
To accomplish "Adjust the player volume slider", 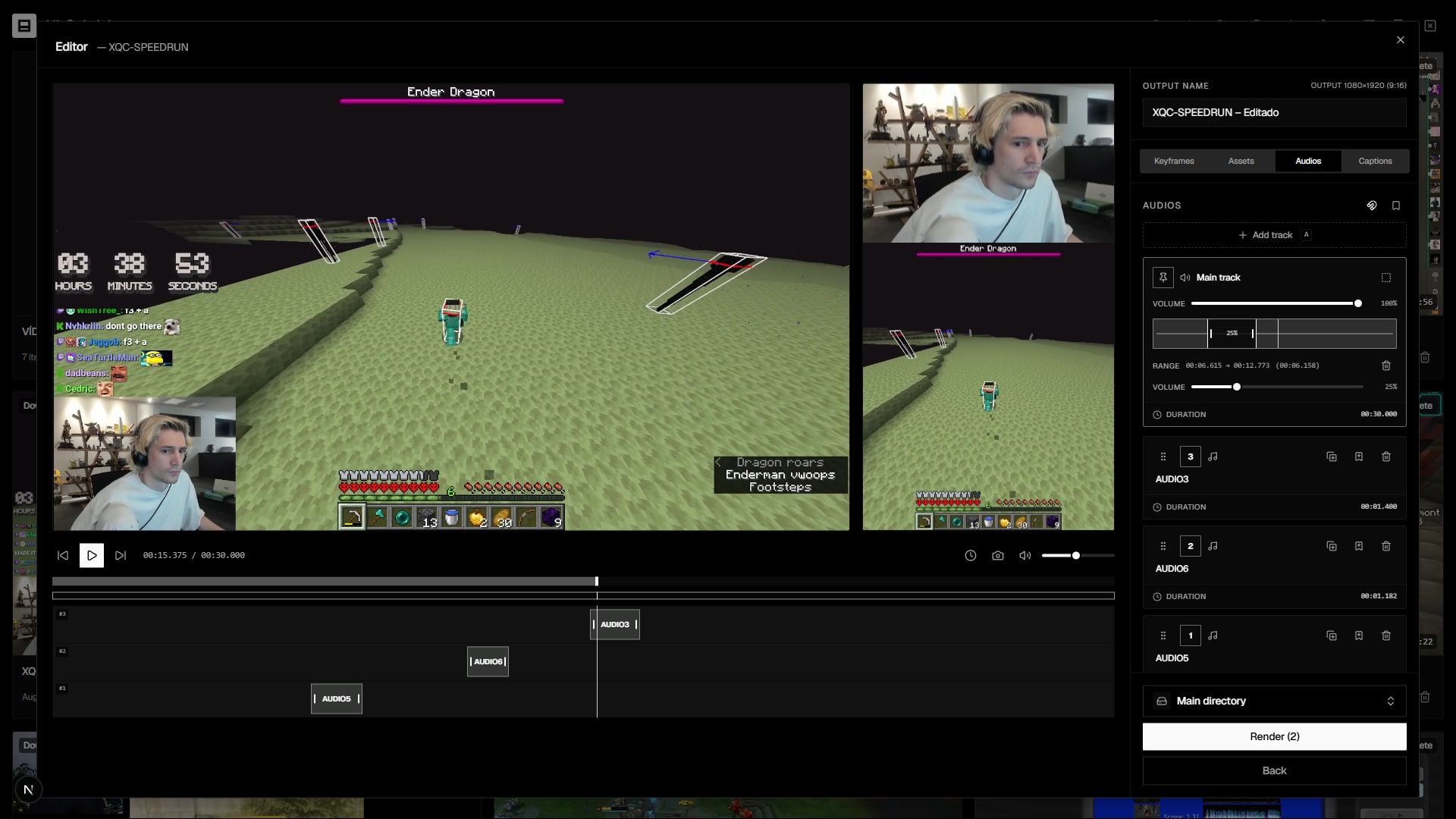I will (1078, 556).
